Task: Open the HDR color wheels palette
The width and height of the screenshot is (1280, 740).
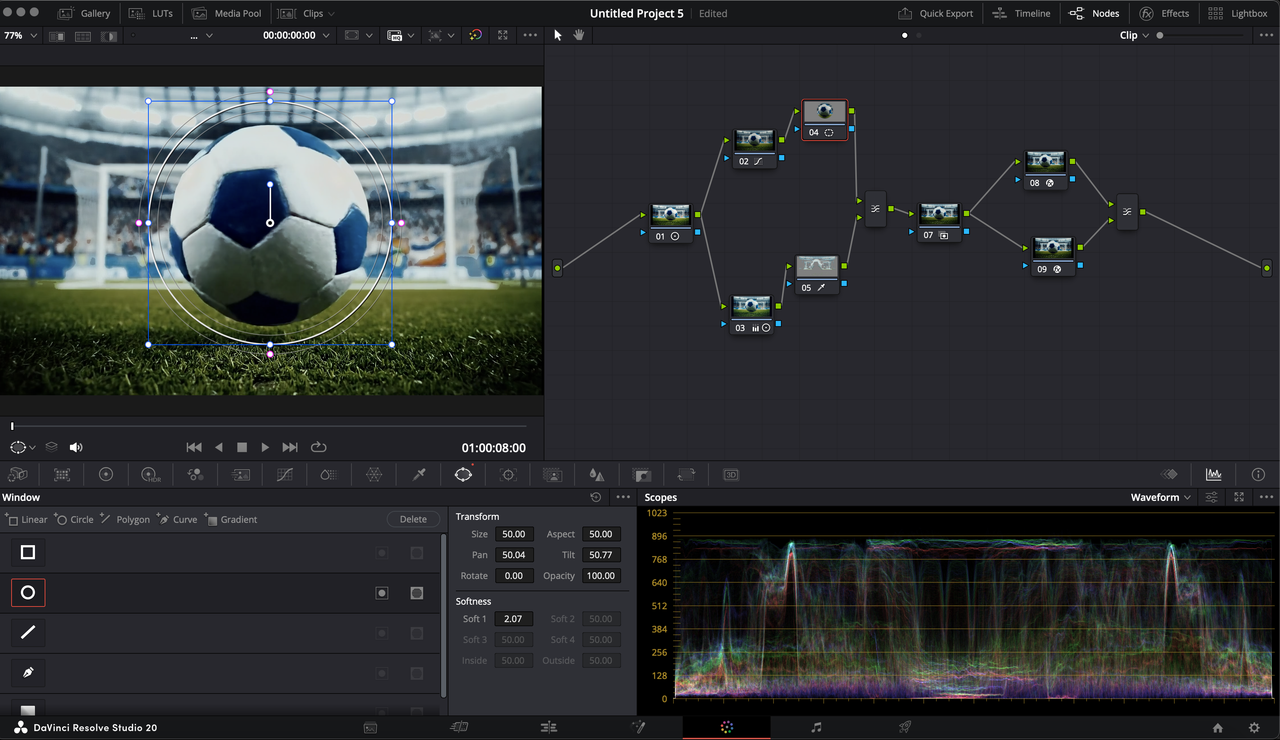Action: pyautogui.click(x=150, y=475)
